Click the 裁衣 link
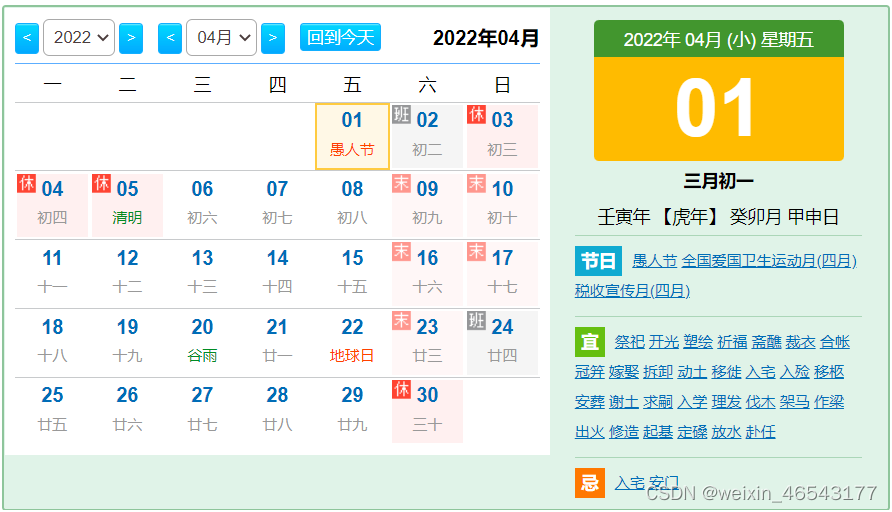 [800, 342]
